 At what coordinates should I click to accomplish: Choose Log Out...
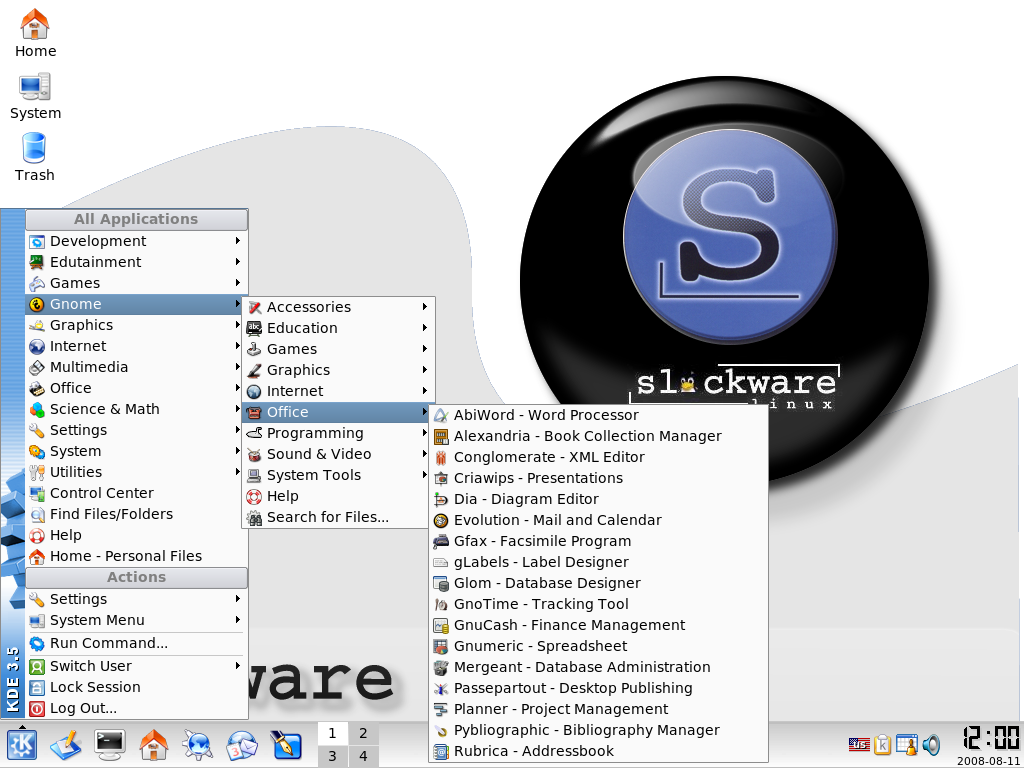coord(136,708)
